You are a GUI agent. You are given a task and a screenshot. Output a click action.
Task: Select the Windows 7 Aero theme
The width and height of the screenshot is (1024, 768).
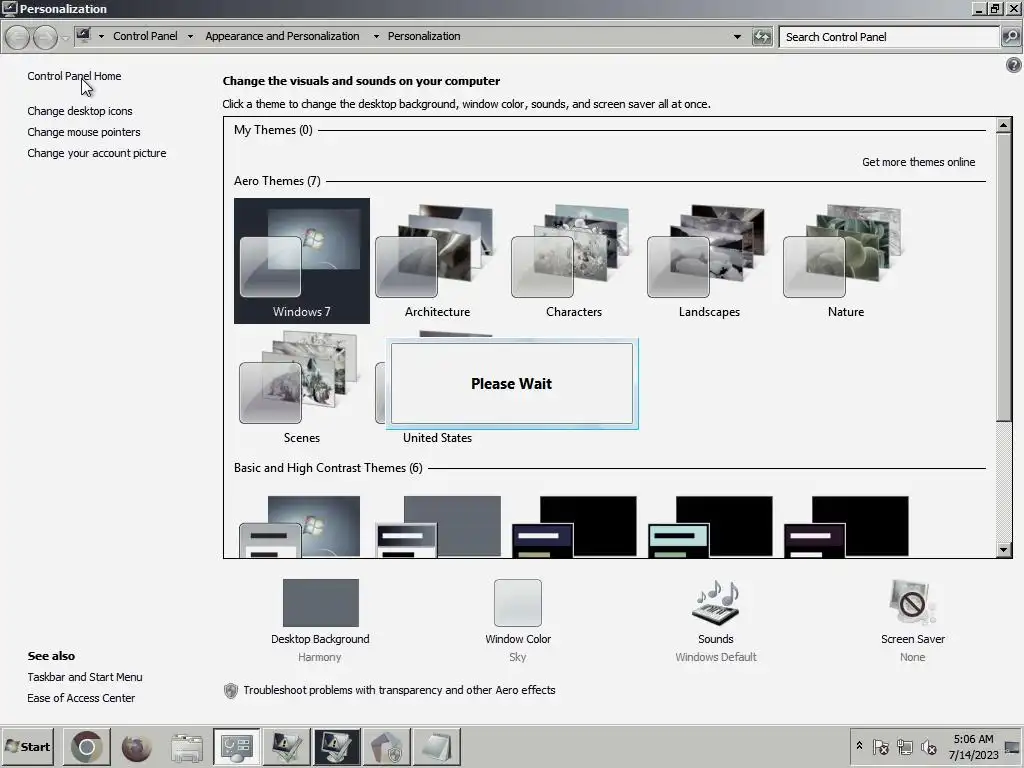(x=302, y=261)
